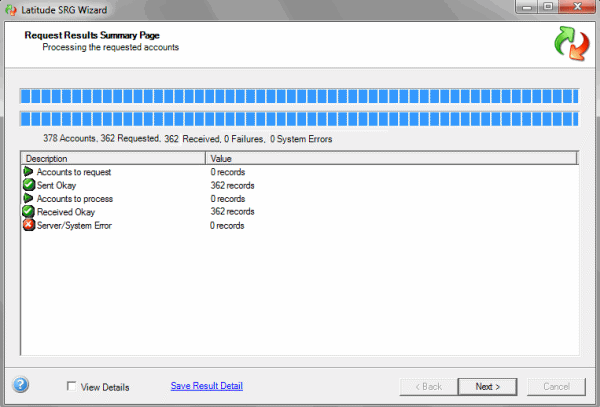Click the Latitude SRG Wizard title bar icon
Viewport: 600px width, 407px height.
point(11,10)
